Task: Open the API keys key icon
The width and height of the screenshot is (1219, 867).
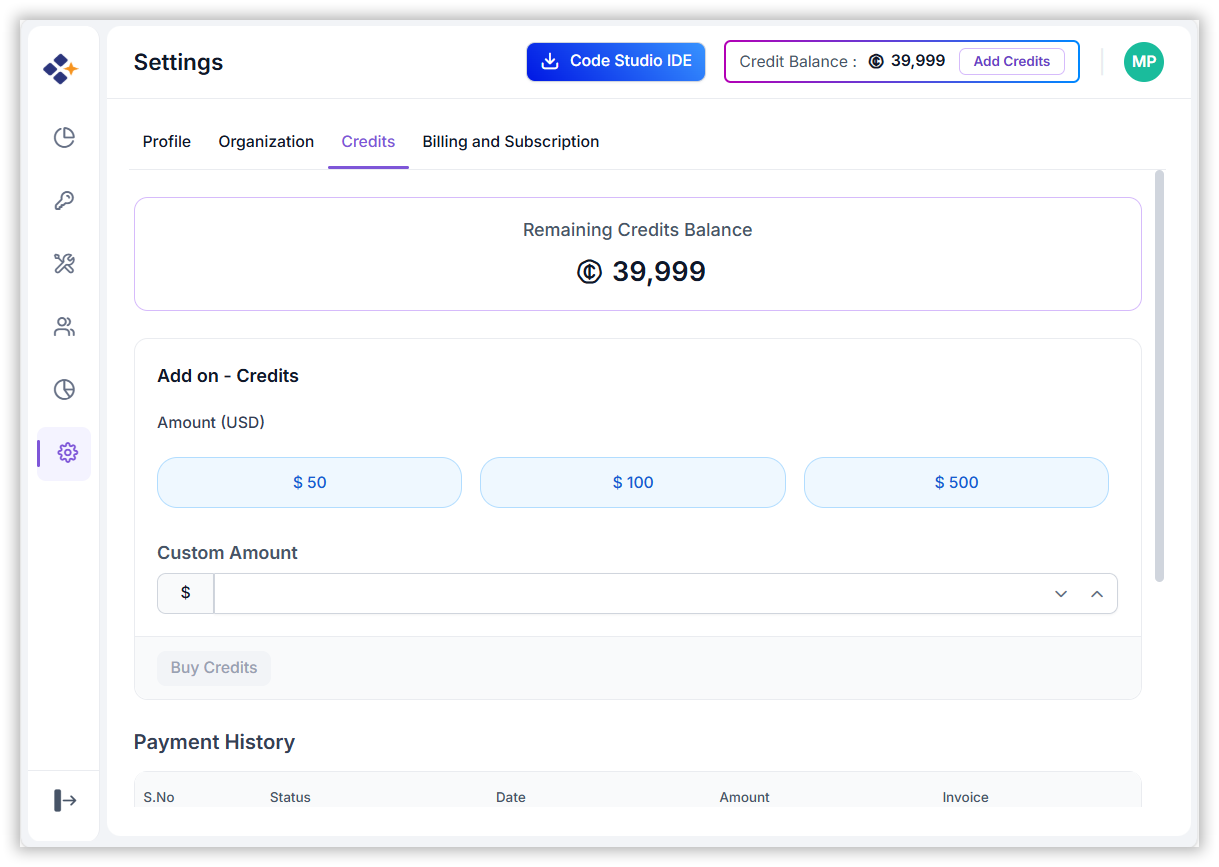Action: (64, 201)
